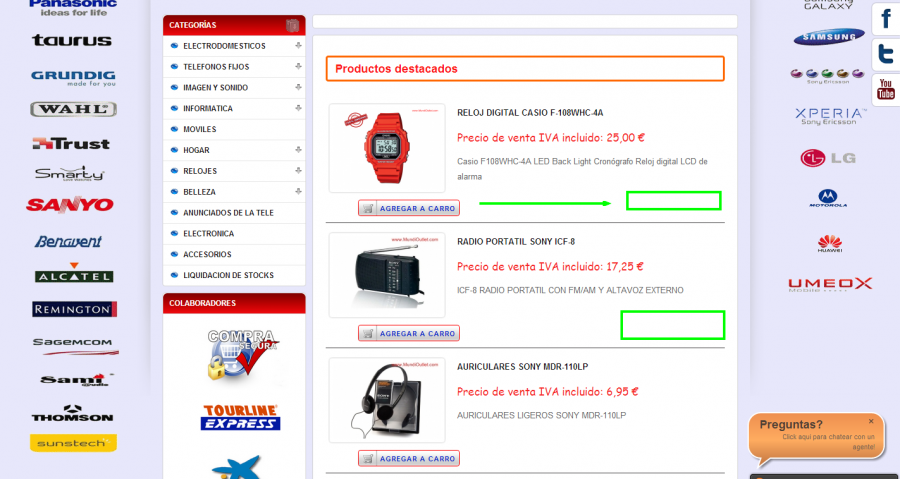The image size is (900, 479).
Task: Add the Sony ICF-8 radio to cart
Action: pos(409,333)
